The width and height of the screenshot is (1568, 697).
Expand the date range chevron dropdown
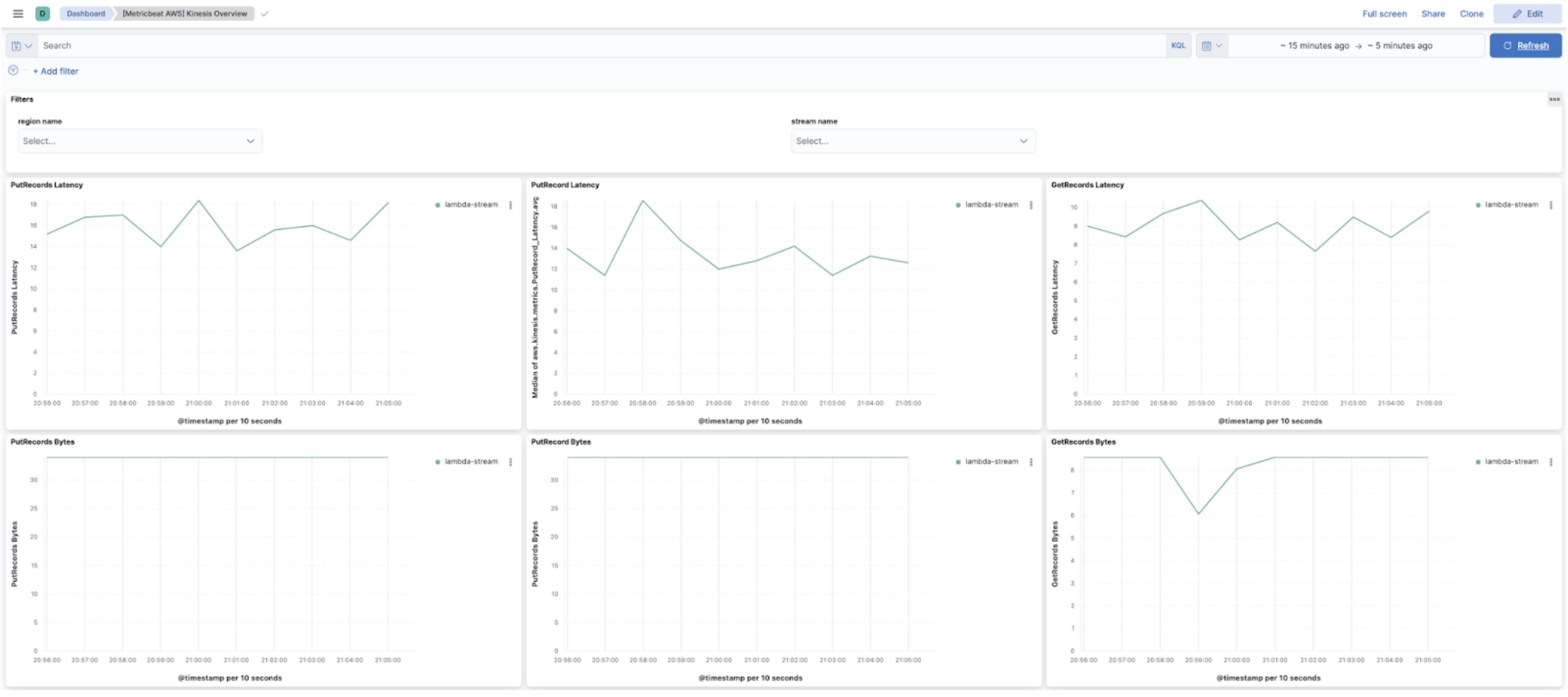1219,45
